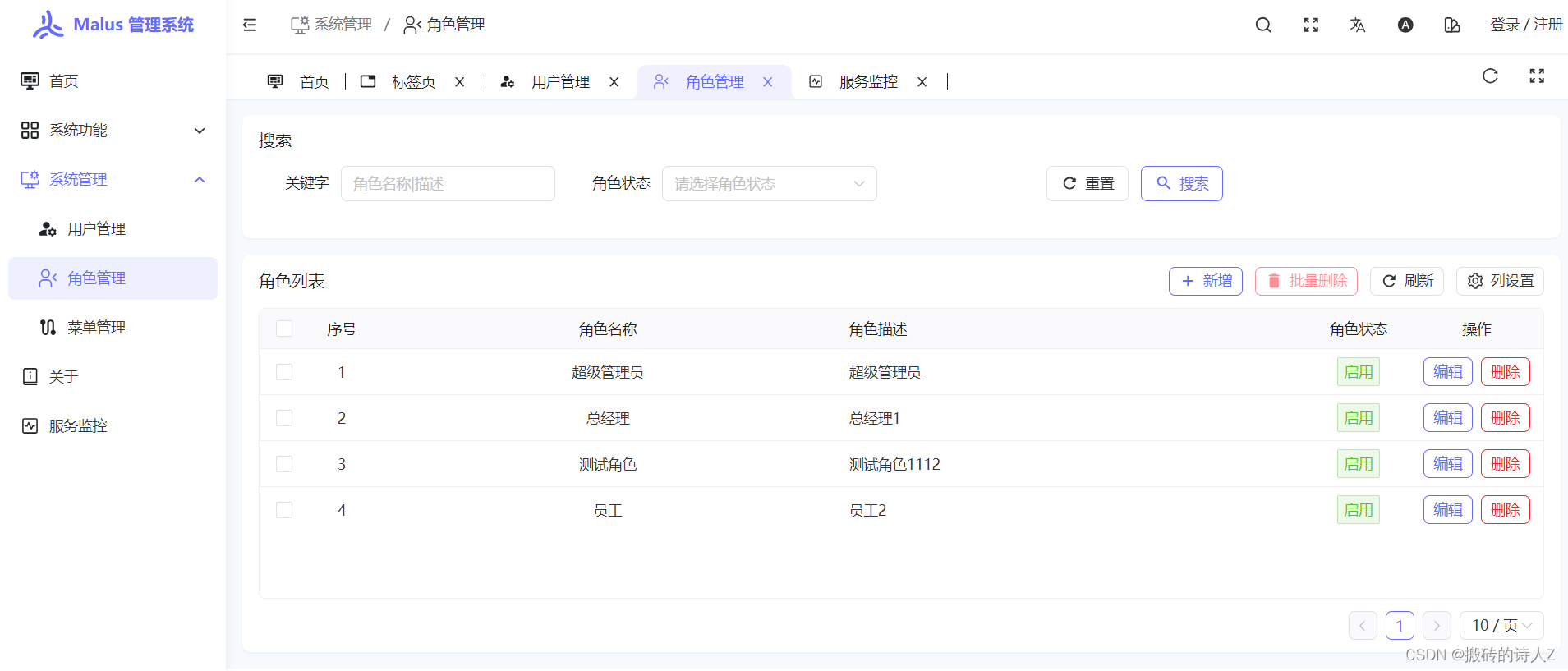Image resolution: width=1568 pixels, height=671 pixels.
Task: Check the 总经理 row checkbox
Action: coord(284,418)
